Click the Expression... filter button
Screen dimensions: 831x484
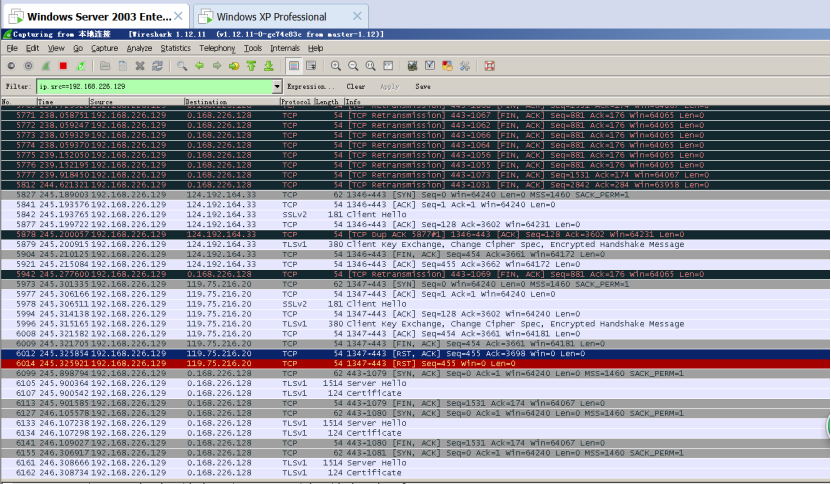pyautogui.click(x=311, y=86)
